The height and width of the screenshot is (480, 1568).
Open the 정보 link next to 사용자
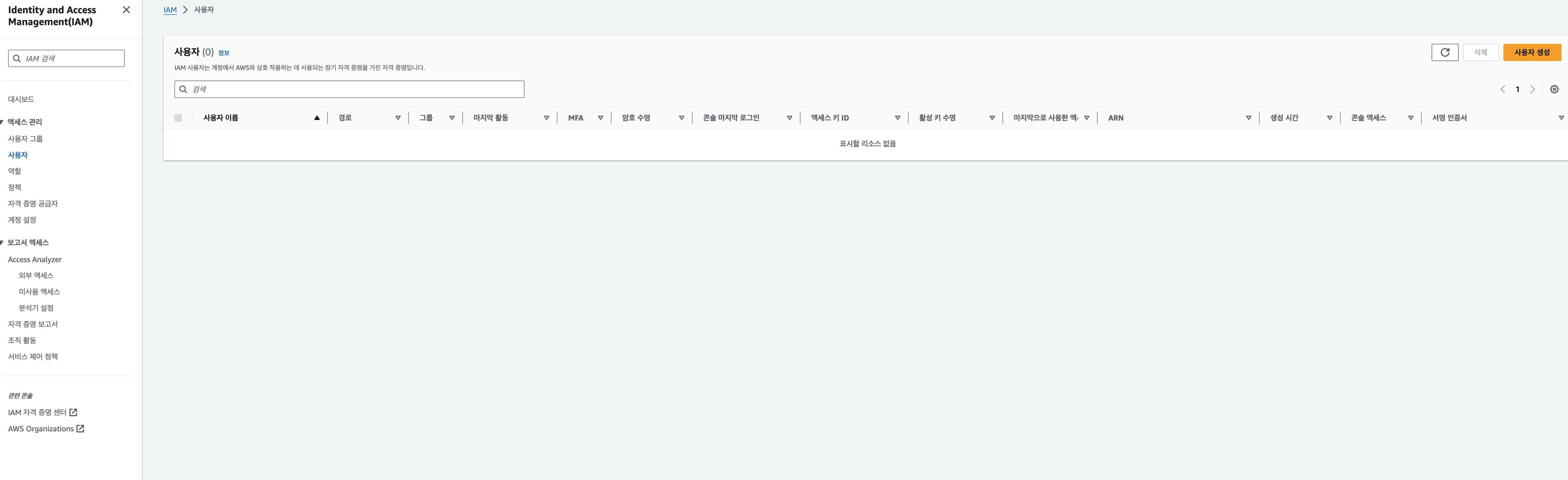(x=224, y=53)
